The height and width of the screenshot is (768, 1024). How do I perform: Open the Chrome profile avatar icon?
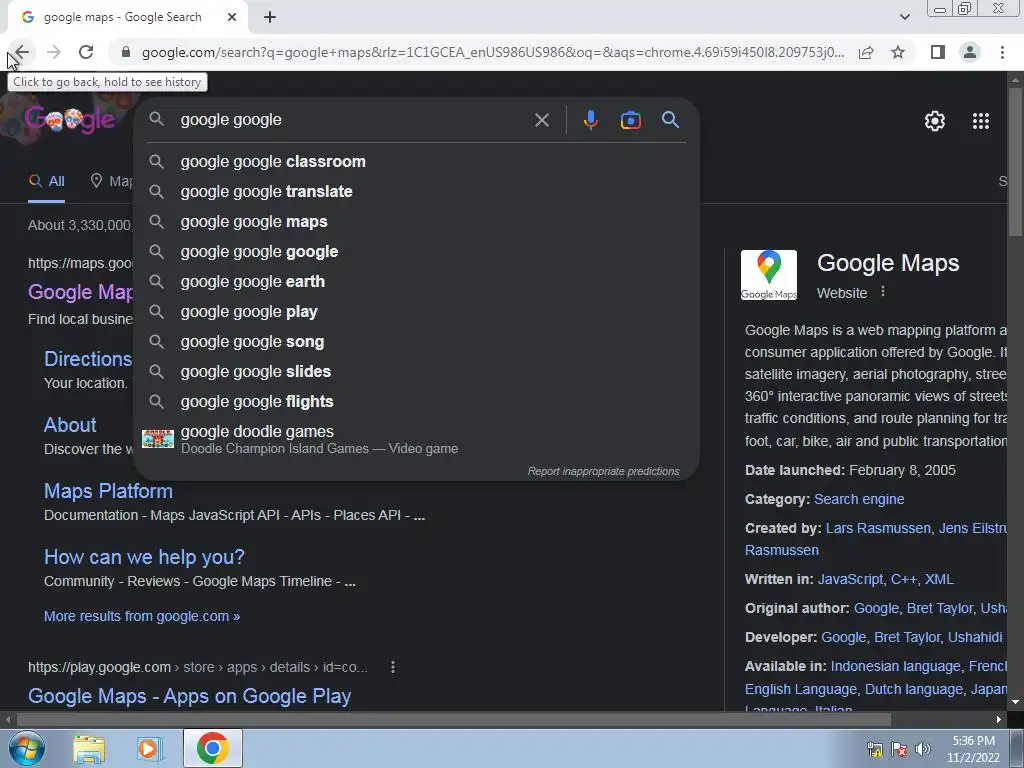pos(970,52)
